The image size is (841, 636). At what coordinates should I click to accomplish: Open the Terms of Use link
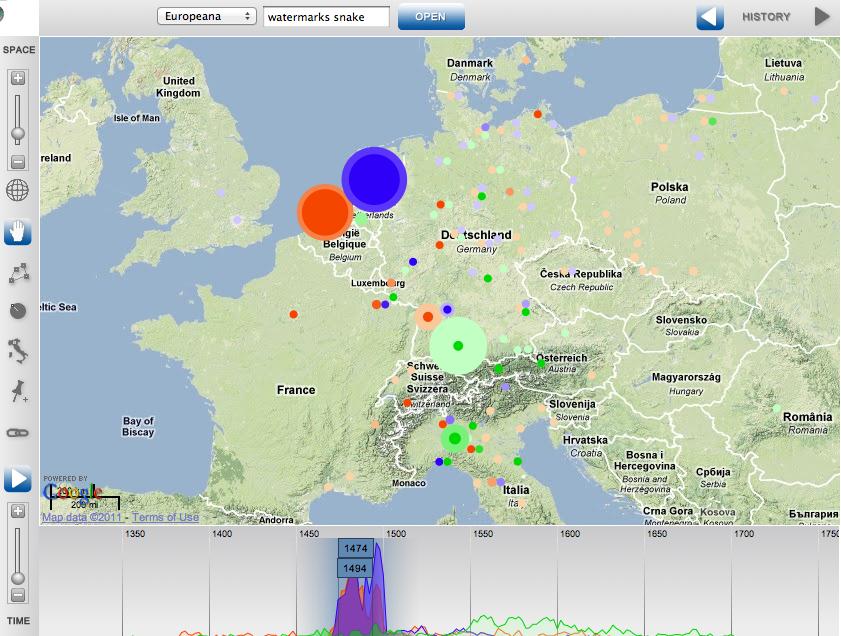pyautogui.click(x=165, y=517)
